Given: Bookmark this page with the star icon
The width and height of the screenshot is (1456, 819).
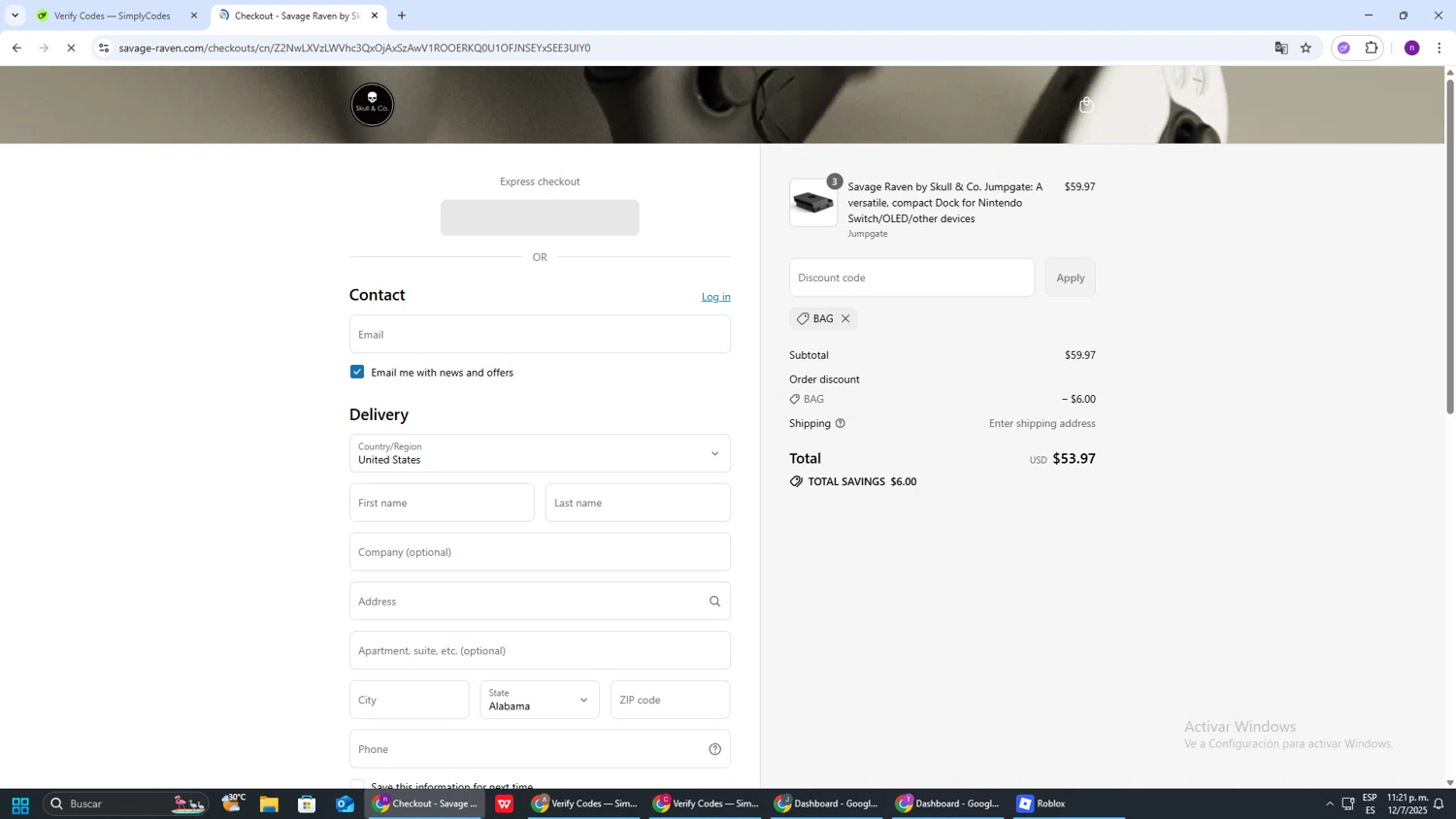Looking at the screenshot, I should tap(1307, 48).
